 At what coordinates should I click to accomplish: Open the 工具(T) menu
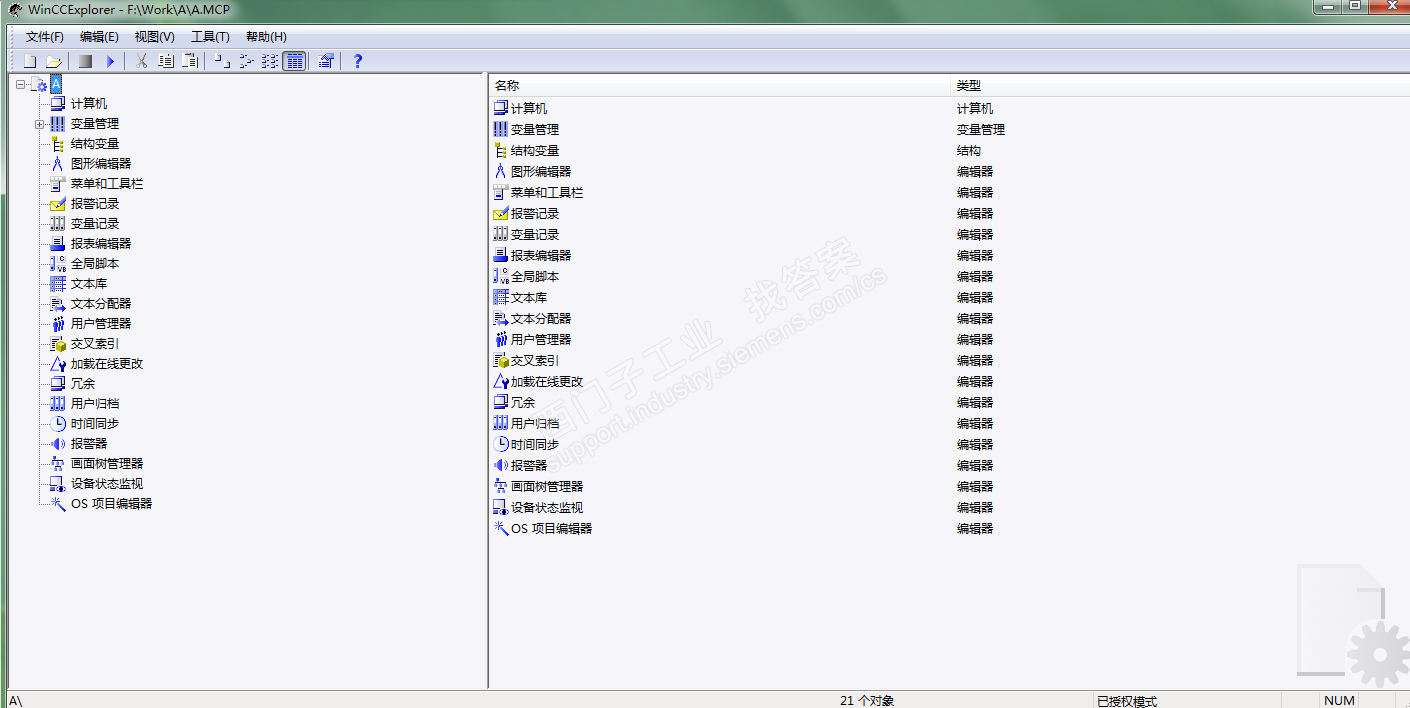pyautogui.click(x=210, y=36)
